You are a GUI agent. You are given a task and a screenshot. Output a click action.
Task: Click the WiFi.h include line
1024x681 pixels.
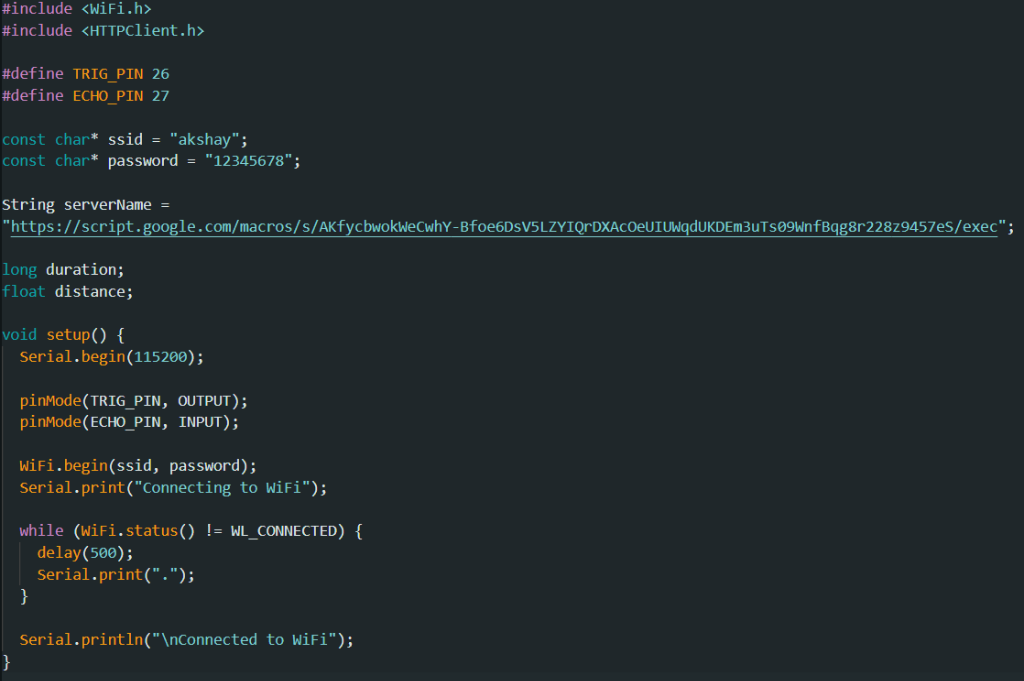tap(77, 9)
